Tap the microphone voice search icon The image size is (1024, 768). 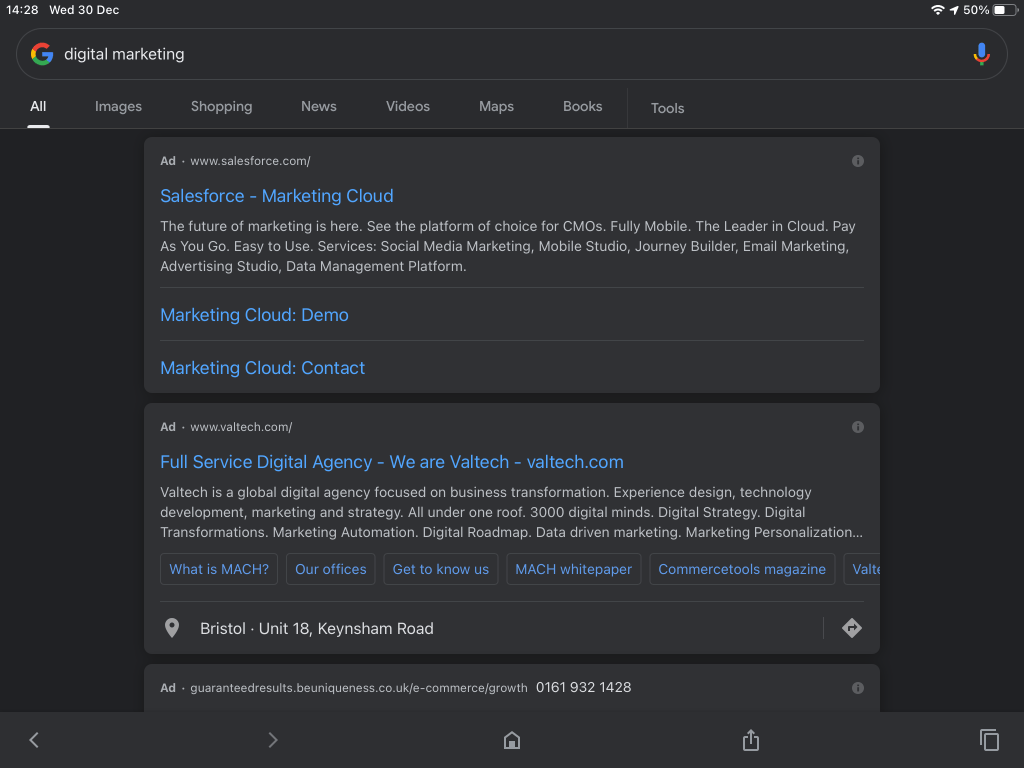981,54
